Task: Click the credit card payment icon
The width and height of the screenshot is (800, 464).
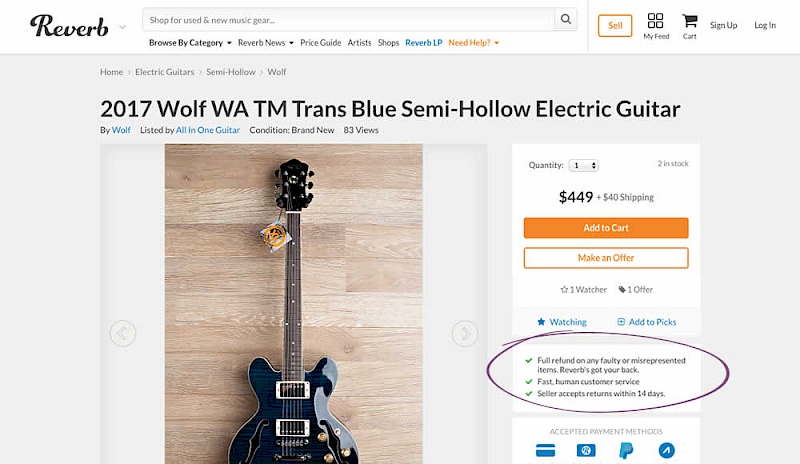Action: click(546, 450)
